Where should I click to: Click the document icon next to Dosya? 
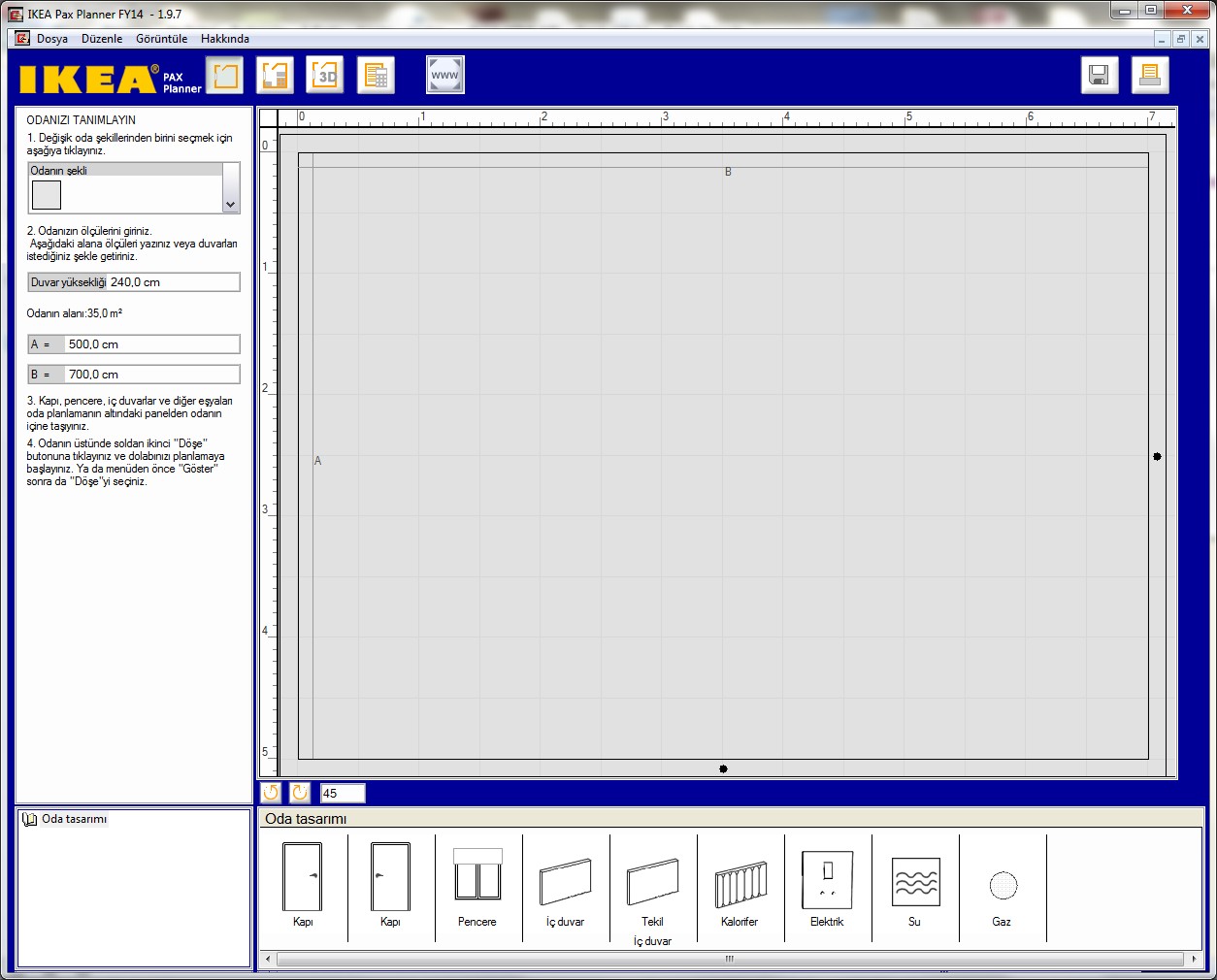(22, 39)
